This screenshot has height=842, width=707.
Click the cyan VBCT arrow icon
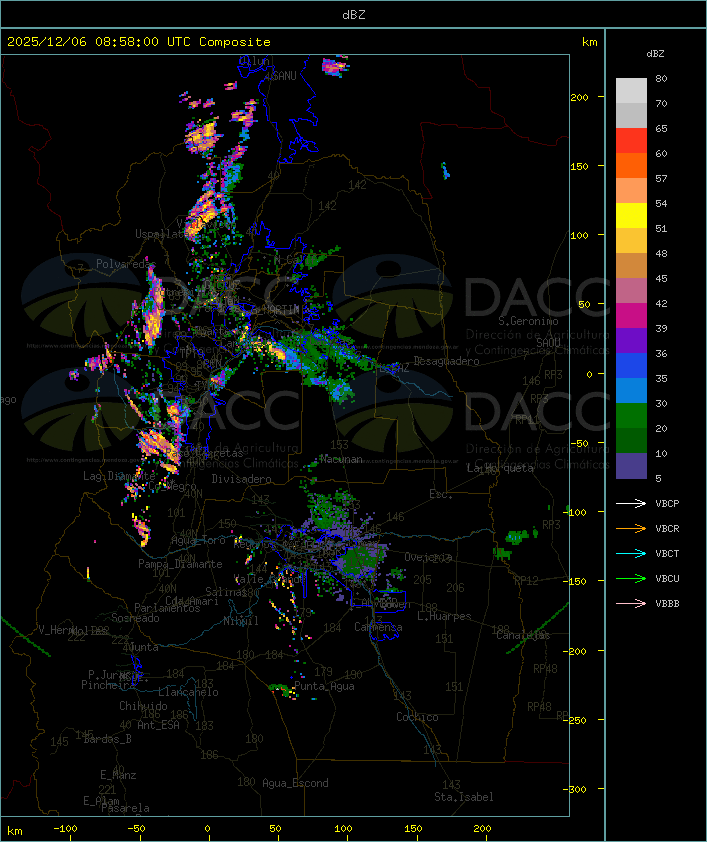coord(631,553)
